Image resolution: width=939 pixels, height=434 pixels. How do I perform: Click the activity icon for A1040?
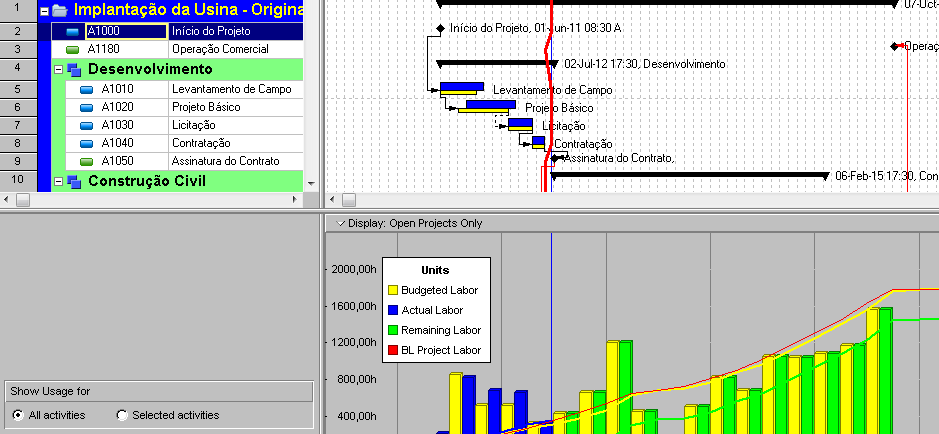[87, 144]
